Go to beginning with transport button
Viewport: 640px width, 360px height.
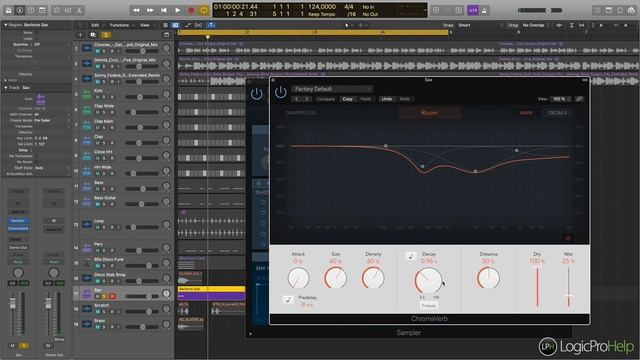pyautogui.click(x=164, y=10)
